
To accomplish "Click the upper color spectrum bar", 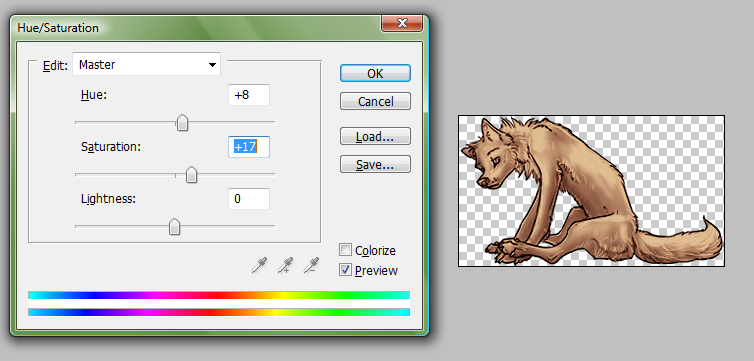I will tap(219, 295).
